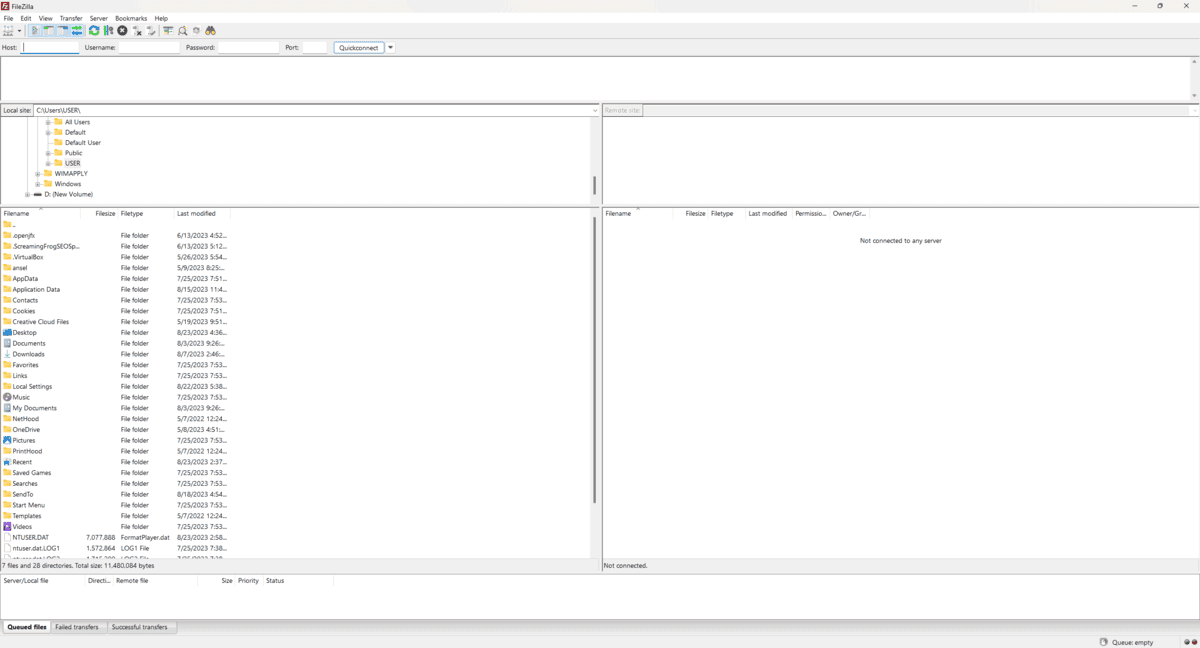Toggle remote directory tree display
Image resolution: width=1200 pixels, height=648 pixels.
point(63,31)
